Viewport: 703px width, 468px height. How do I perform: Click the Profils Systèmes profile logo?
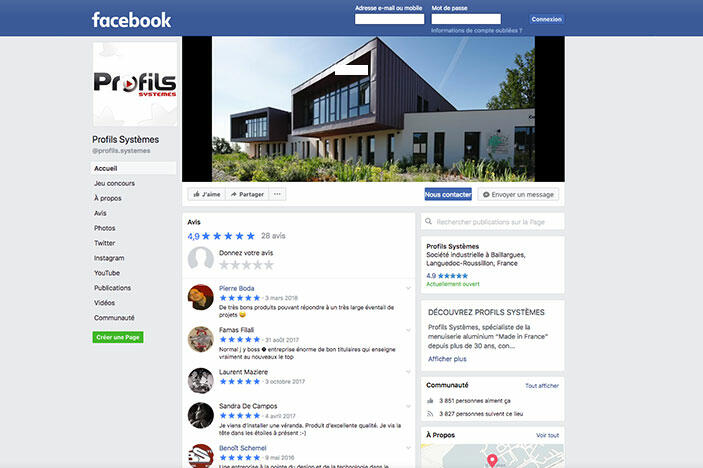tap(135, 84)
